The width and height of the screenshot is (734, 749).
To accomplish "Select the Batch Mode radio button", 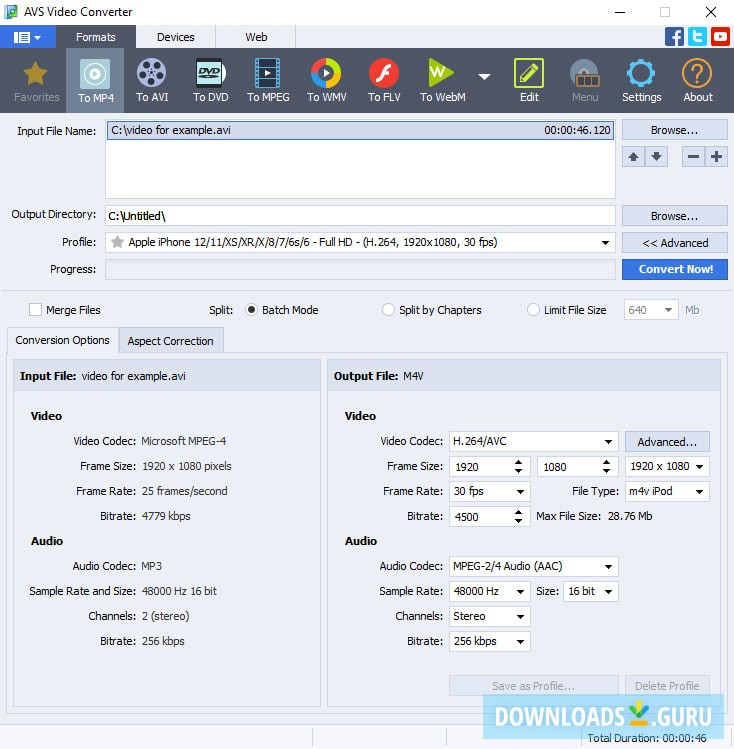I will click(251, 310).
